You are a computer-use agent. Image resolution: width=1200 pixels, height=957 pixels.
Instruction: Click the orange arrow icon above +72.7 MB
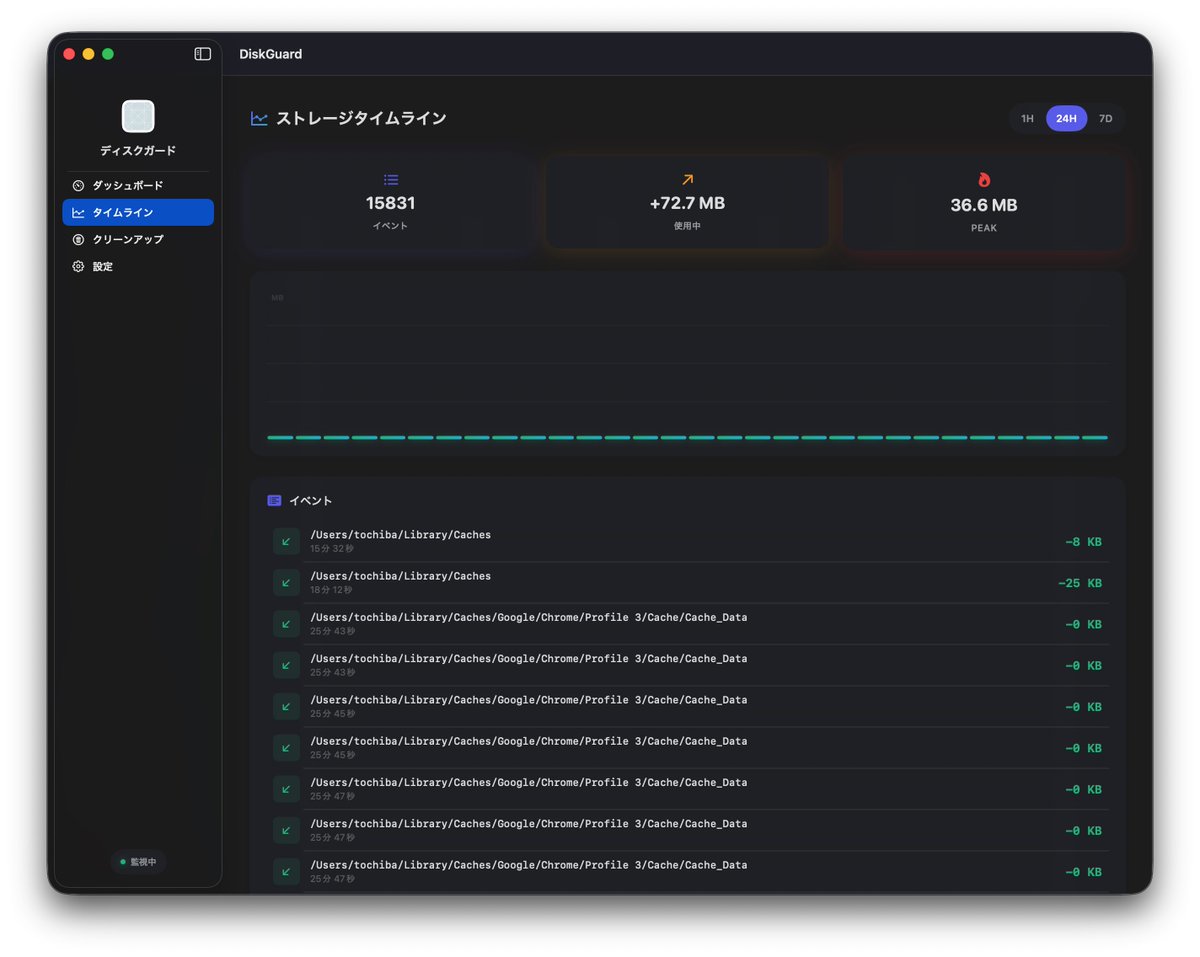click(687, 180)
